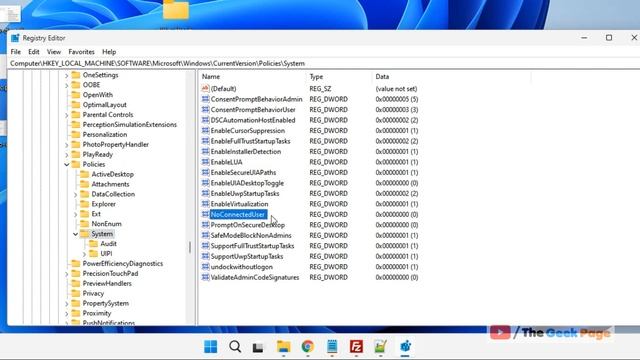The height and width of the screenshot is (360, 640).
Task: Open FileZilla from taskbar
Action: tap(356, 347)
